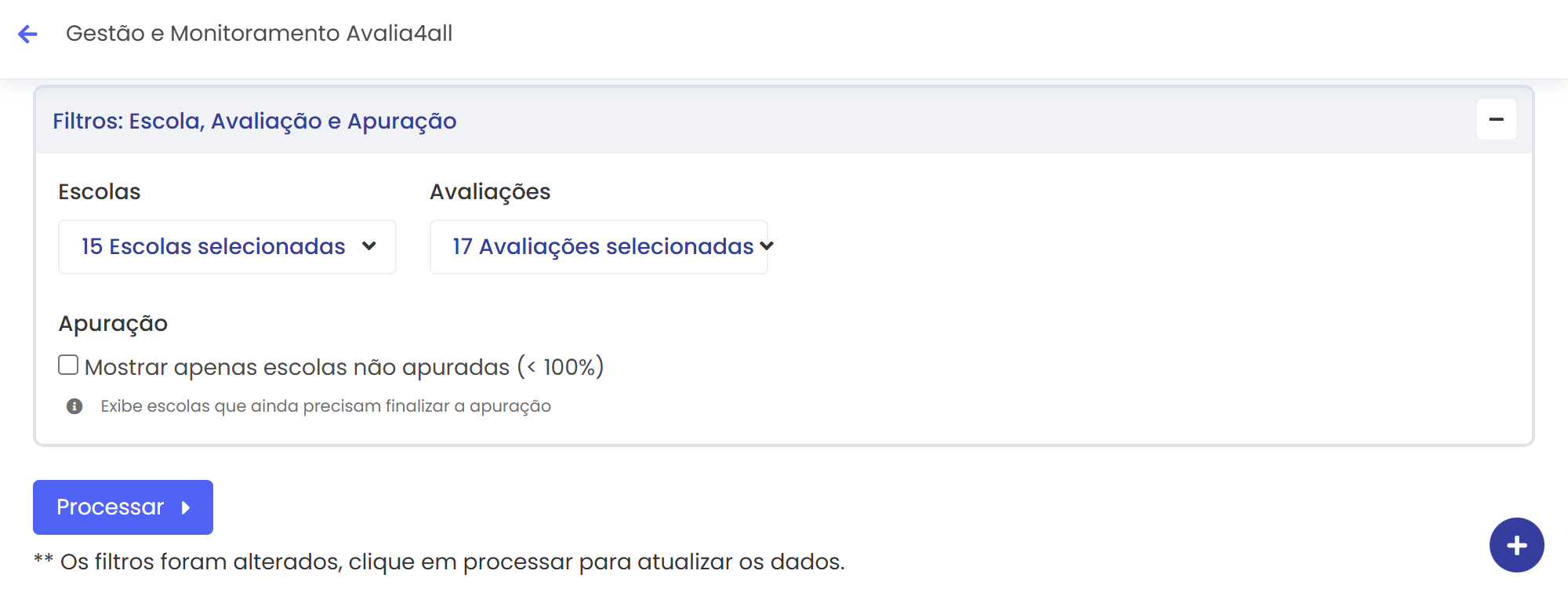The height and width of the screenshot is (596, 1568).
Task: Click the arrow icon inside the Processar button
Action: pos(185,507)
